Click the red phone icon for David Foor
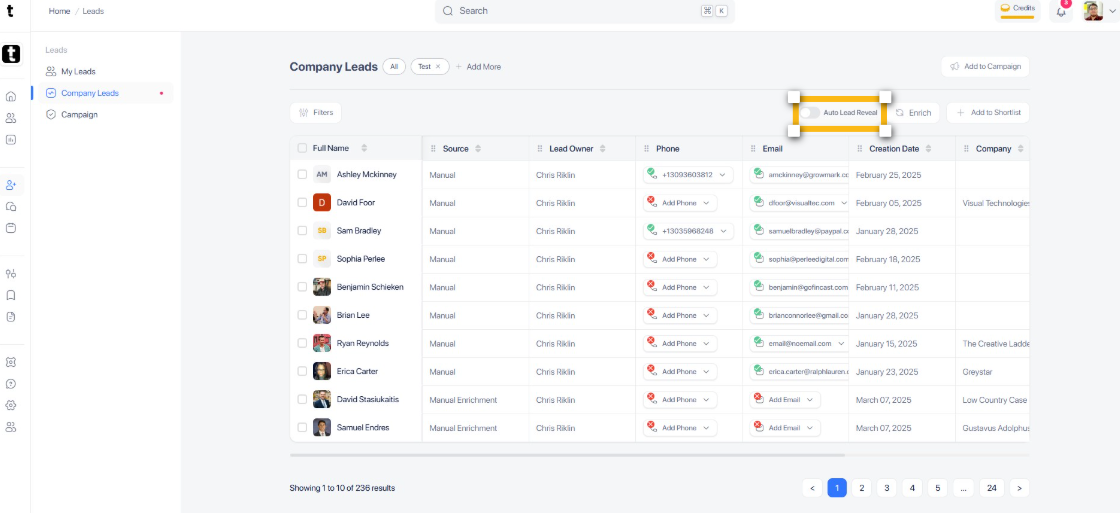 651,202
